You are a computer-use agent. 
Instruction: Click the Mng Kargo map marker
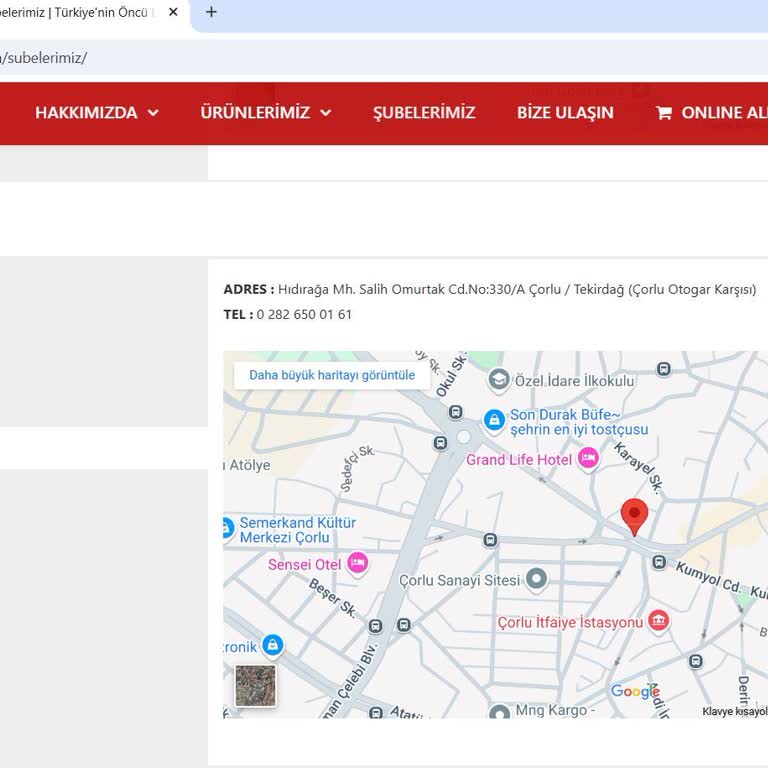[x=499, y=713]
